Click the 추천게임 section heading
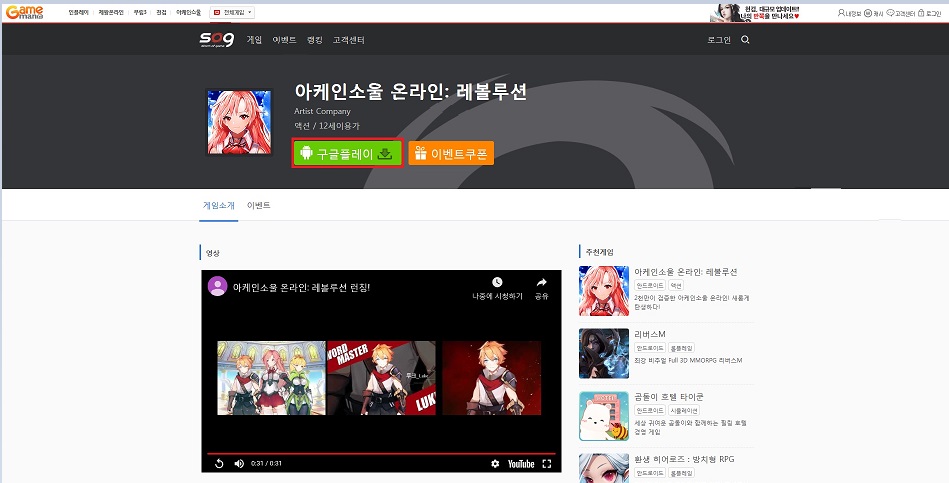The image size is (949, 483). [599, 252]
